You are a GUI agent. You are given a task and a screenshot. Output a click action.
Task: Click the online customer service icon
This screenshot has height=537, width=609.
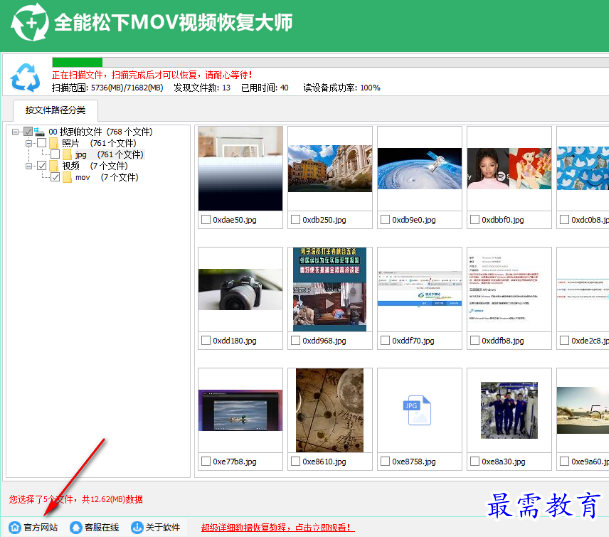point(76,527)
